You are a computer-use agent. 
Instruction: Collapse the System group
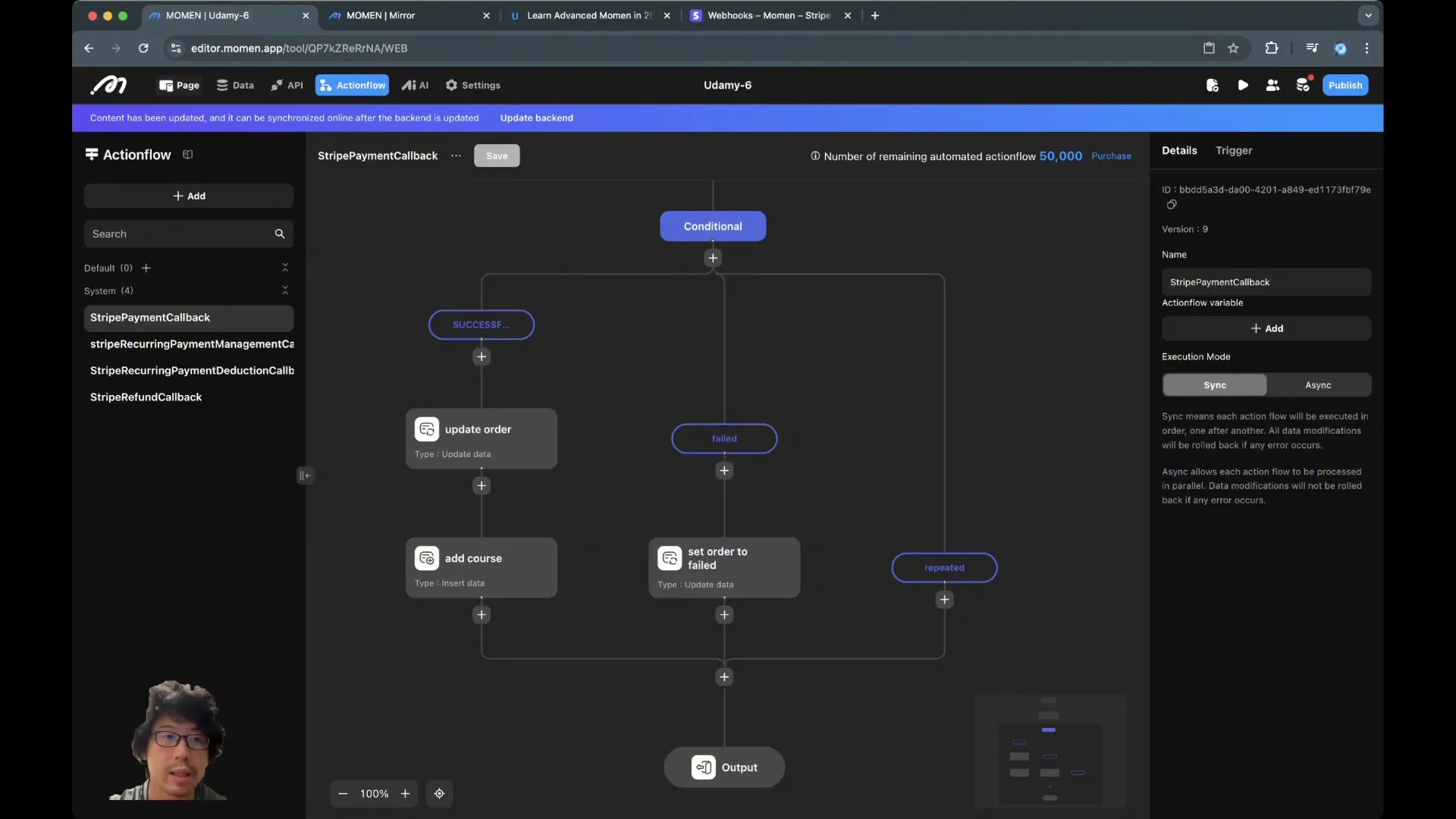point(285,291)
